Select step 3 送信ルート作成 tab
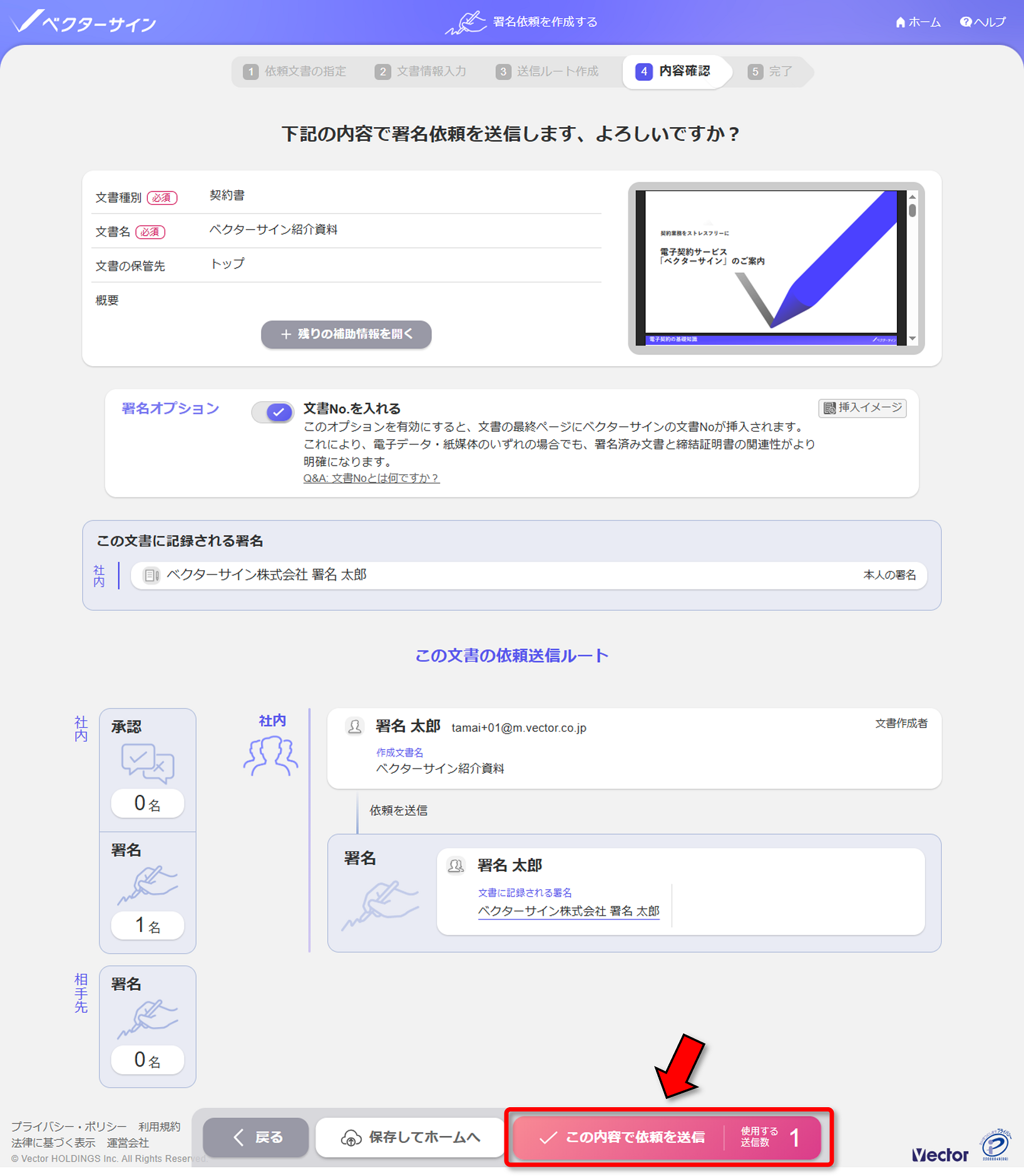Screen dimensions: 1024x1176 tap(547, 71)
